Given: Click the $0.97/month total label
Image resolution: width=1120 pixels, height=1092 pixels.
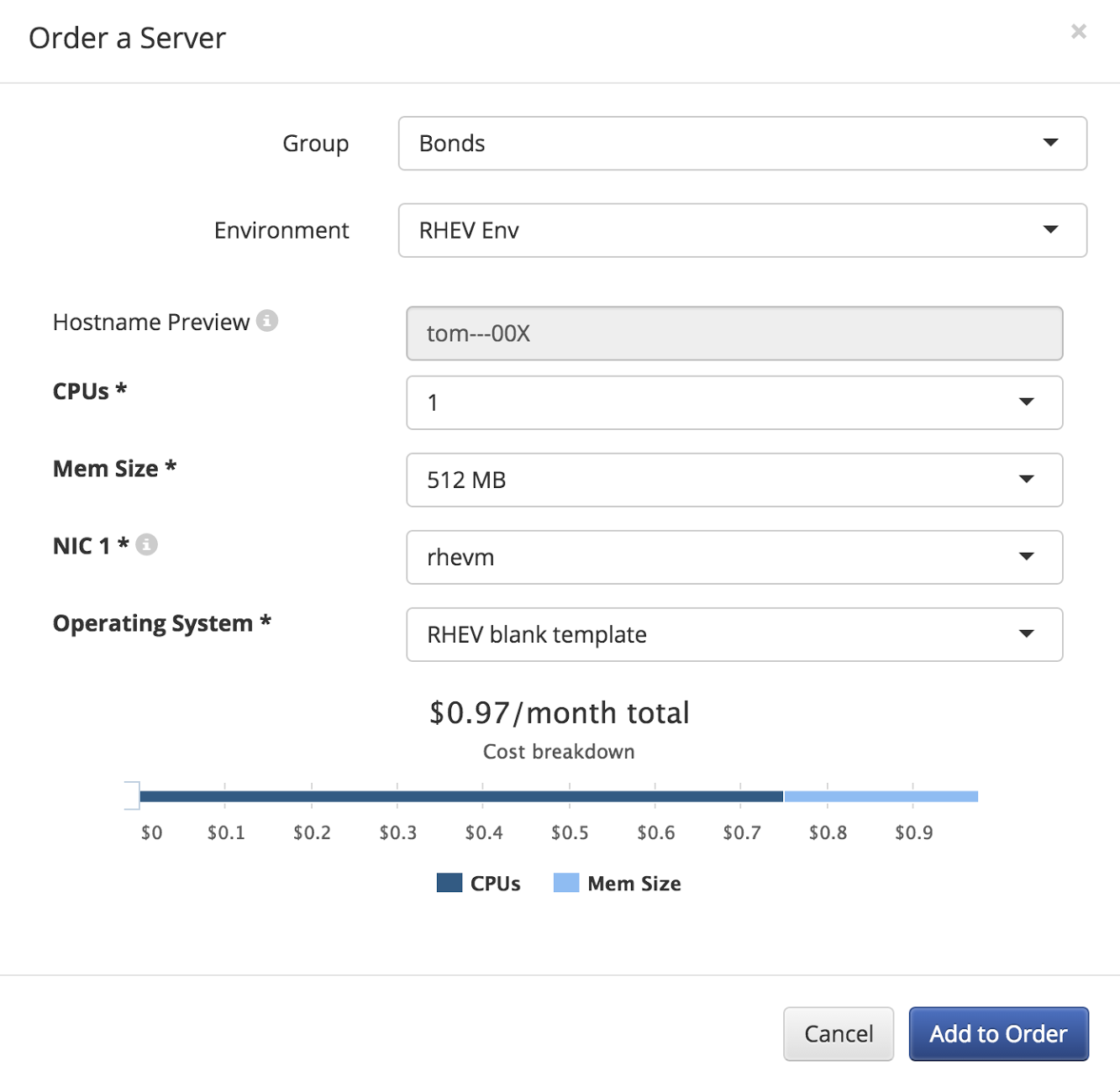Looking at the screenshot, I should [x=559, y=712].
